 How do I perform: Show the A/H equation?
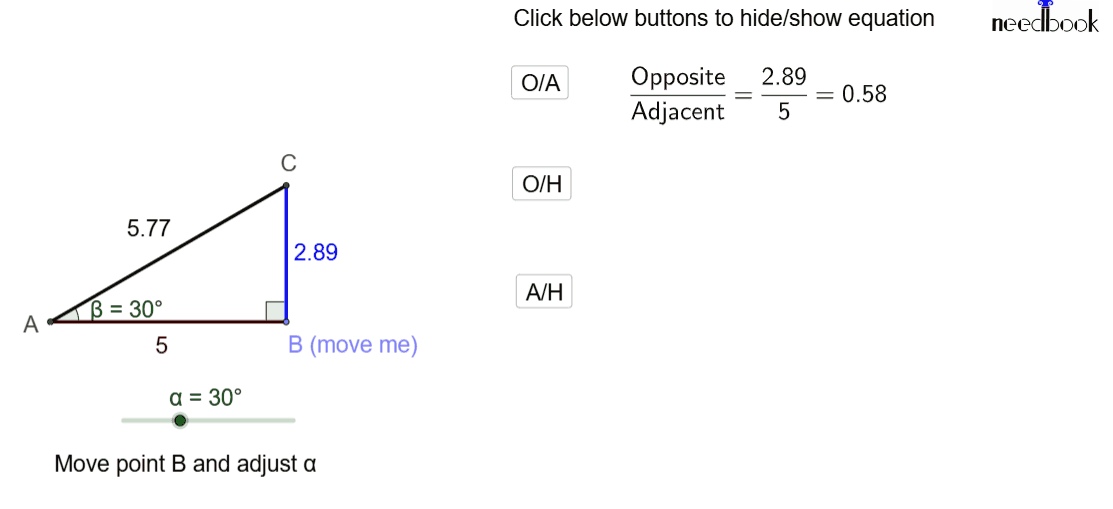point(544,292)
